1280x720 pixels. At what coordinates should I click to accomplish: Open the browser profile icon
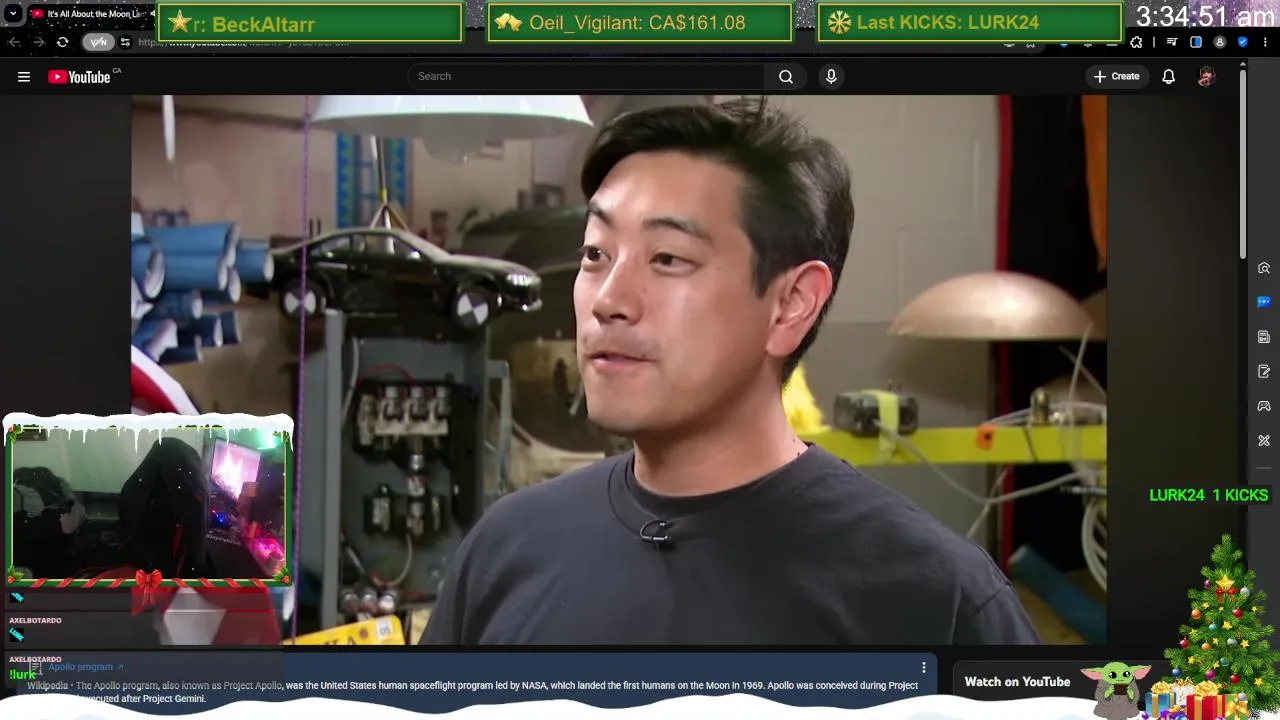coord(1219,42)
